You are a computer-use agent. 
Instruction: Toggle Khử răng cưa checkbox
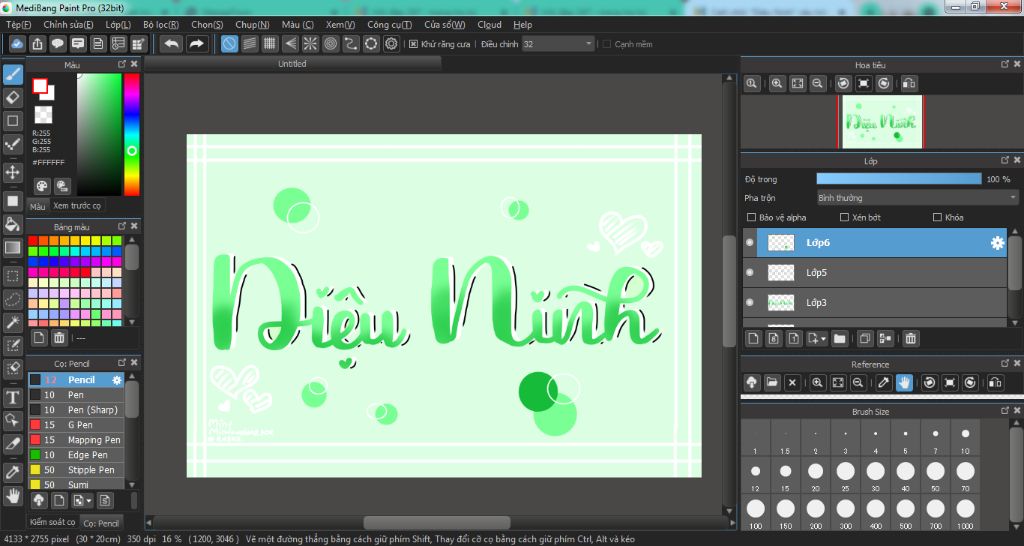[413, 44]
